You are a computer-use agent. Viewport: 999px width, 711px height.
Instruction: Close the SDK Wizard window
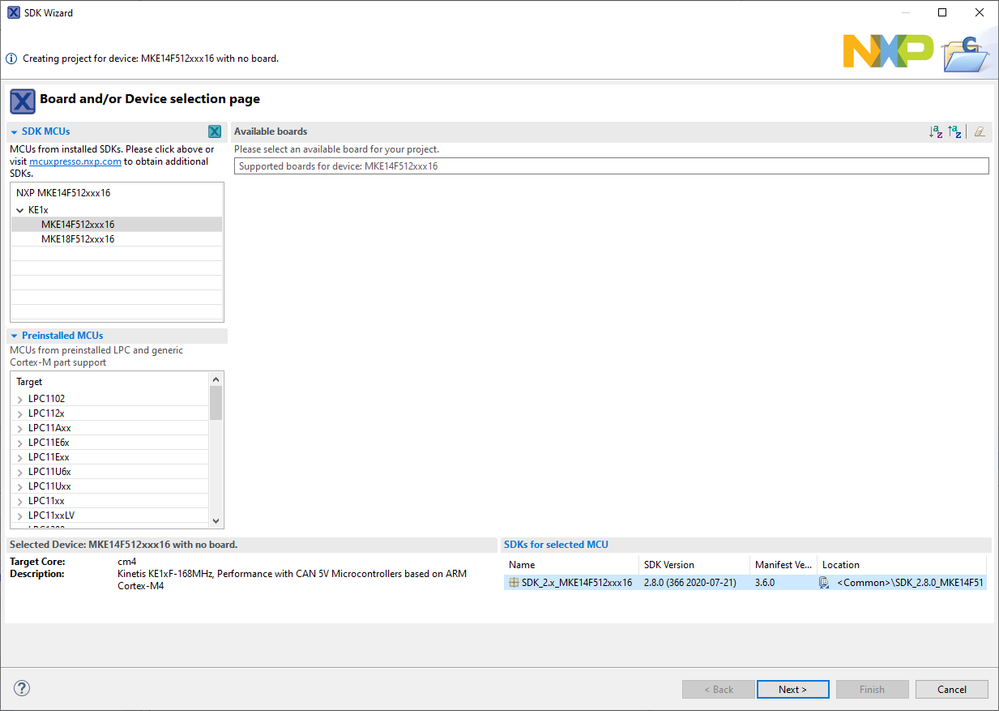[979, 13]
